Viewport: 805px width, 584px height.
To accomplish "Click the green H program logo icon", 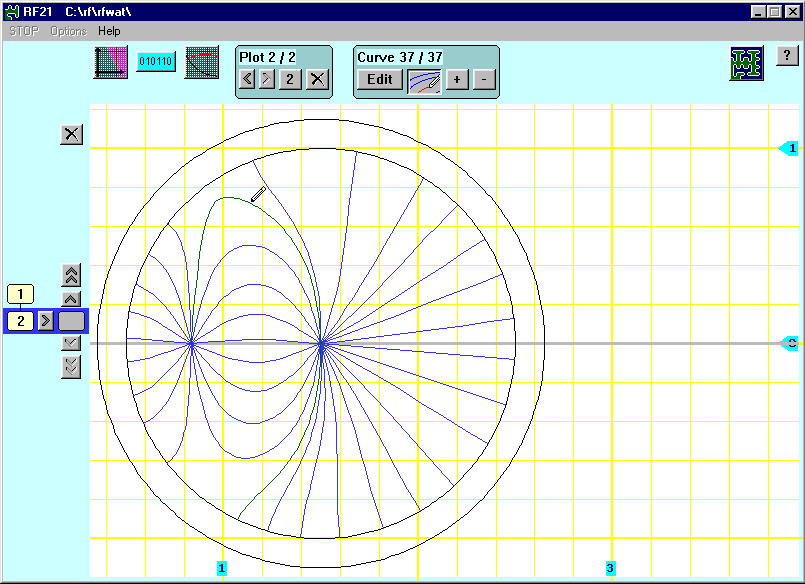I will tap(746, 63).
